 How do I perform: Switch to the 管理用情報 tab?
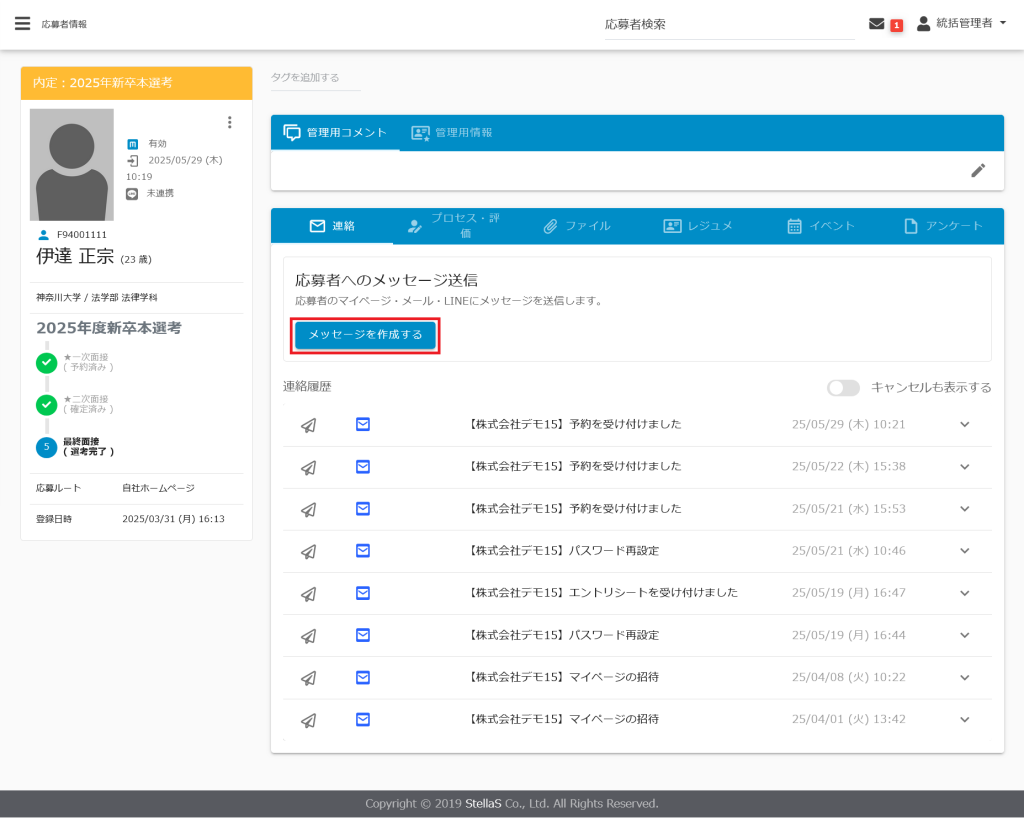coord(452,133)
